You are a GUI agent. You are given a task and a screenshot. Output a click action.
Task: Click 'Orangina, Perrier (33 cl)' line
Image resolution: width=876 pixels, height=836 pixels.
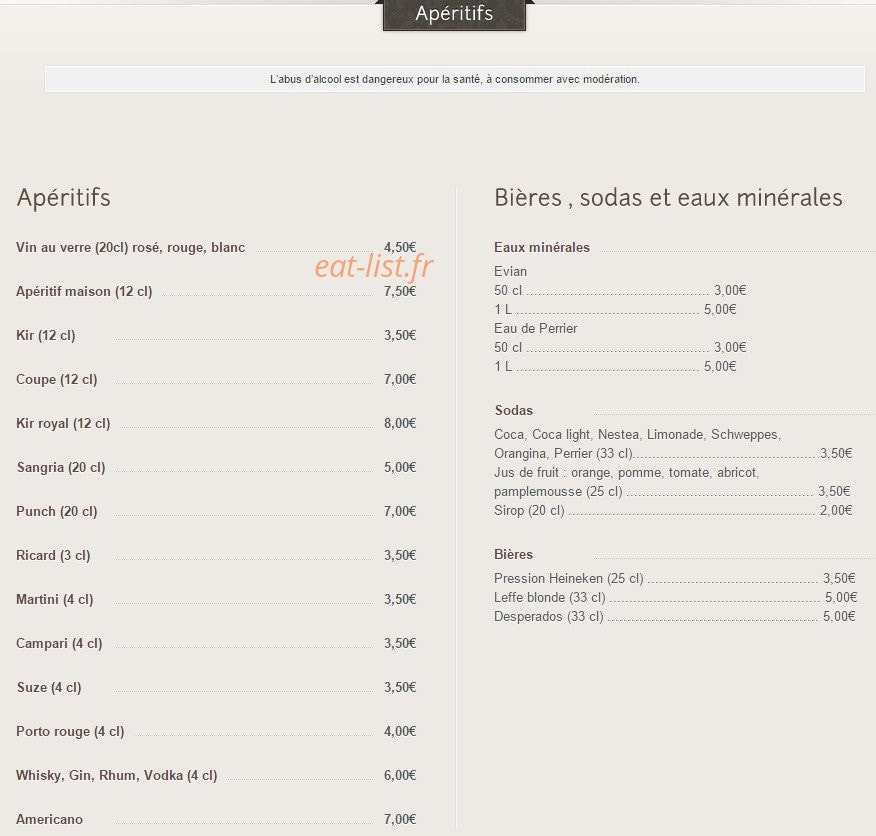(673, 454)
